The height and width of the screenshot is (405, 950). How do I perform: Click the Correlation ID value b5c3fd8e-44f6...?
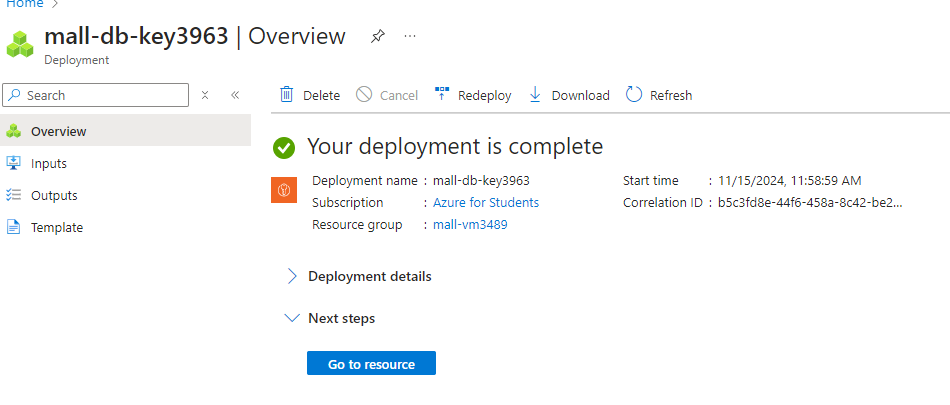click(810, 202)
